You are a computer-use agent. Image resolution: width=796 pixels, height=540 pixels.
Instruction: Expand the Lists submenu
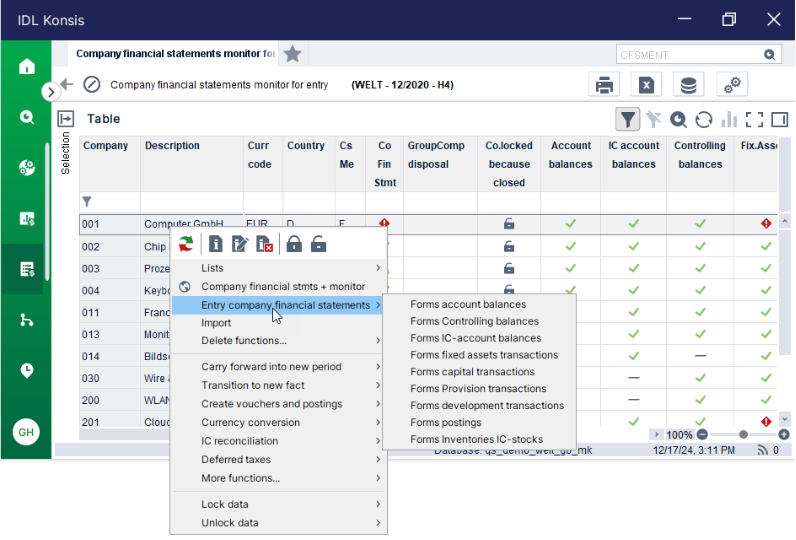[x=278, y=268]
